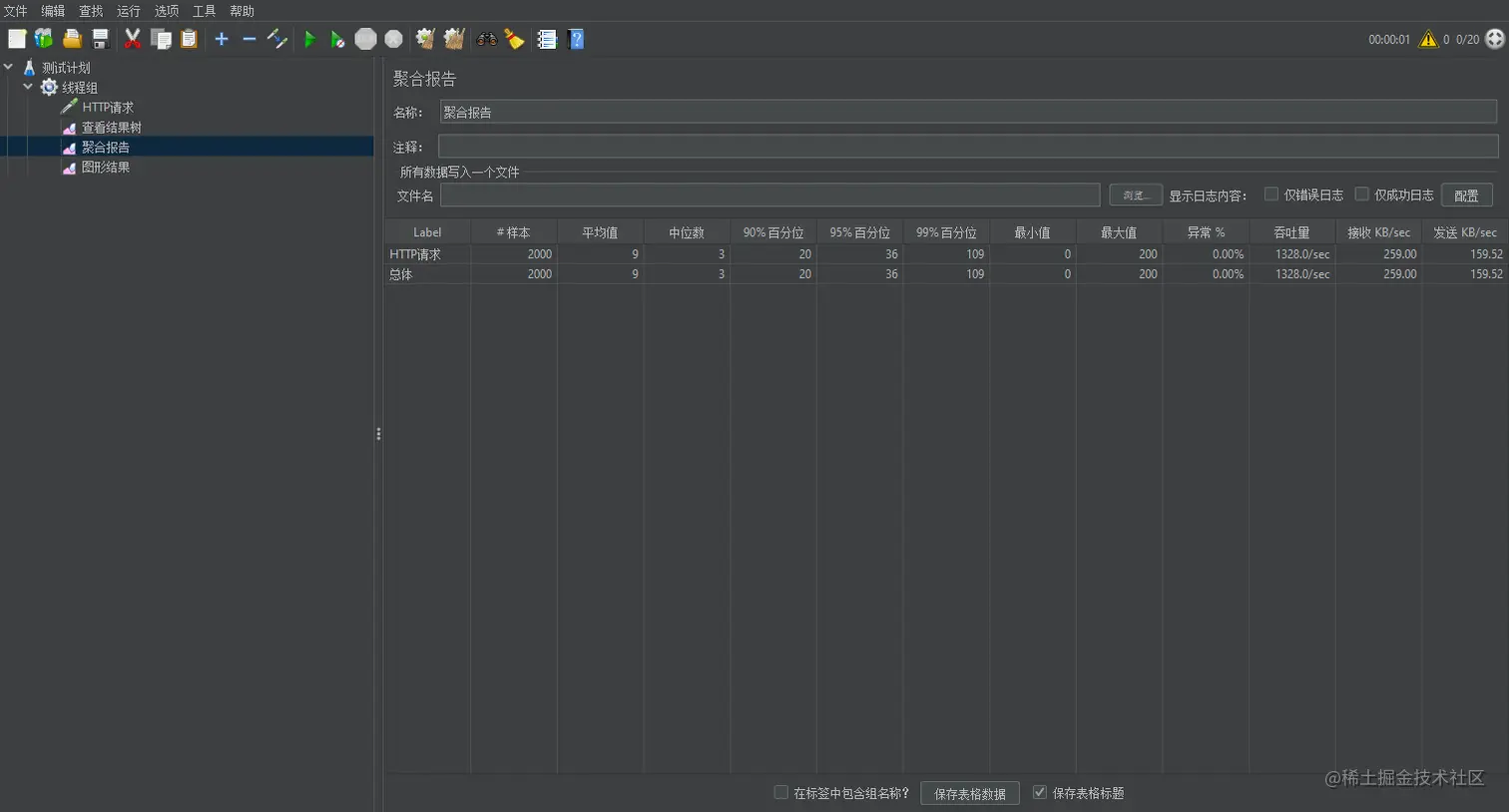Screen dimensions: 1509x812
Task: Open the 文件 menu
Action: tap(16, 11)
